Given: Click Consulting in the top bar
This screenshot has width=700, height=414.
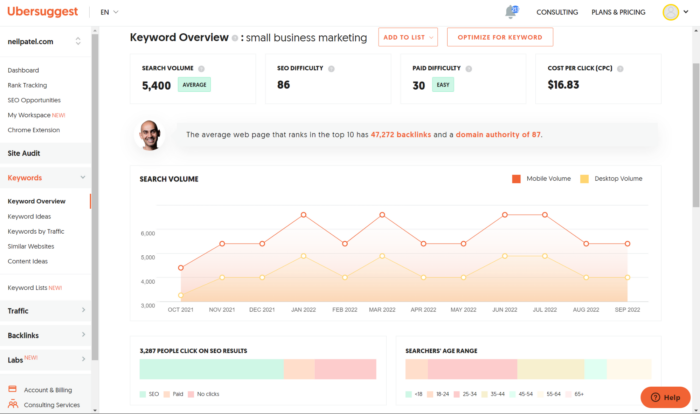Looking at the screenshot, I should point(557,13).
